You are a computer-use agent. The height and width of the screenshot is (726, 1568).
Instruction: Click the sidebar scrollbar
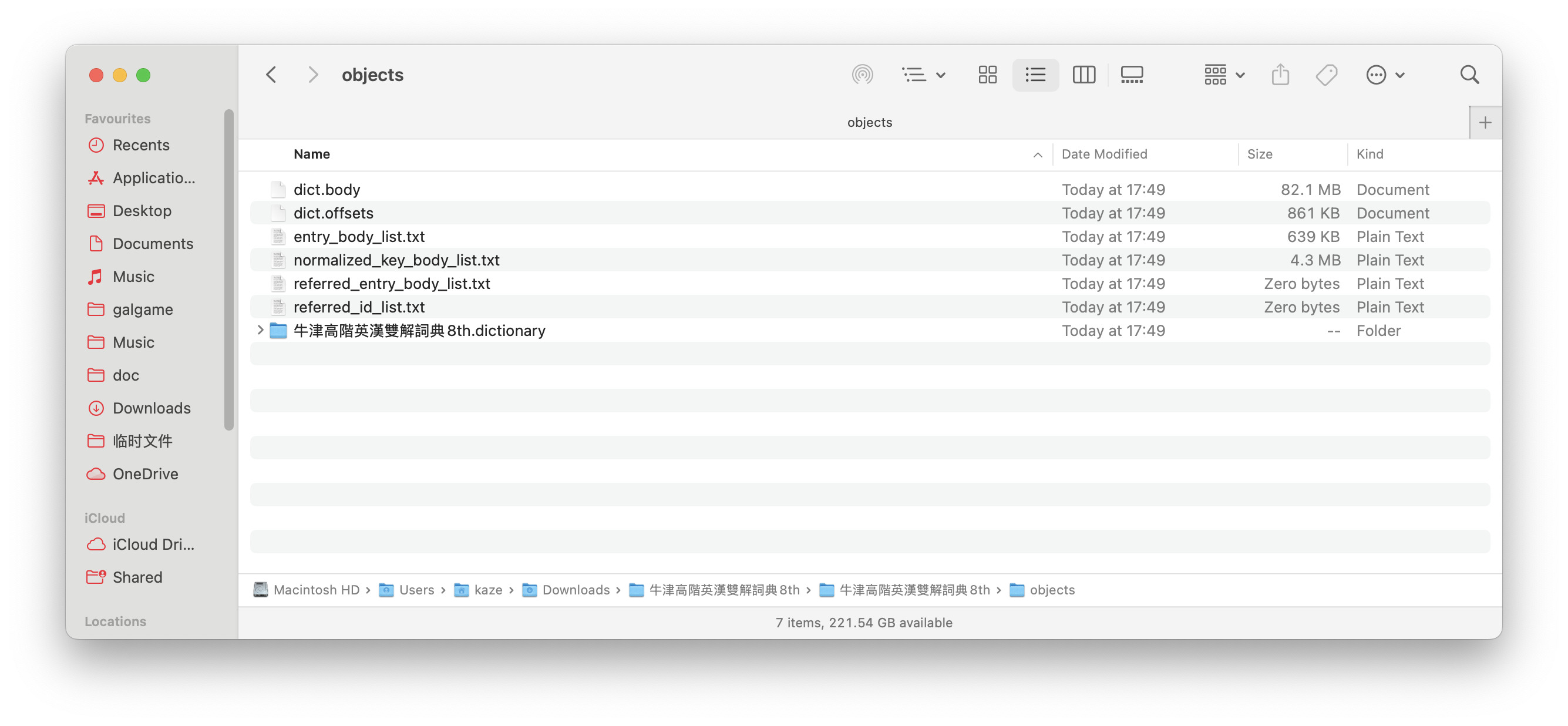[229, 268]
